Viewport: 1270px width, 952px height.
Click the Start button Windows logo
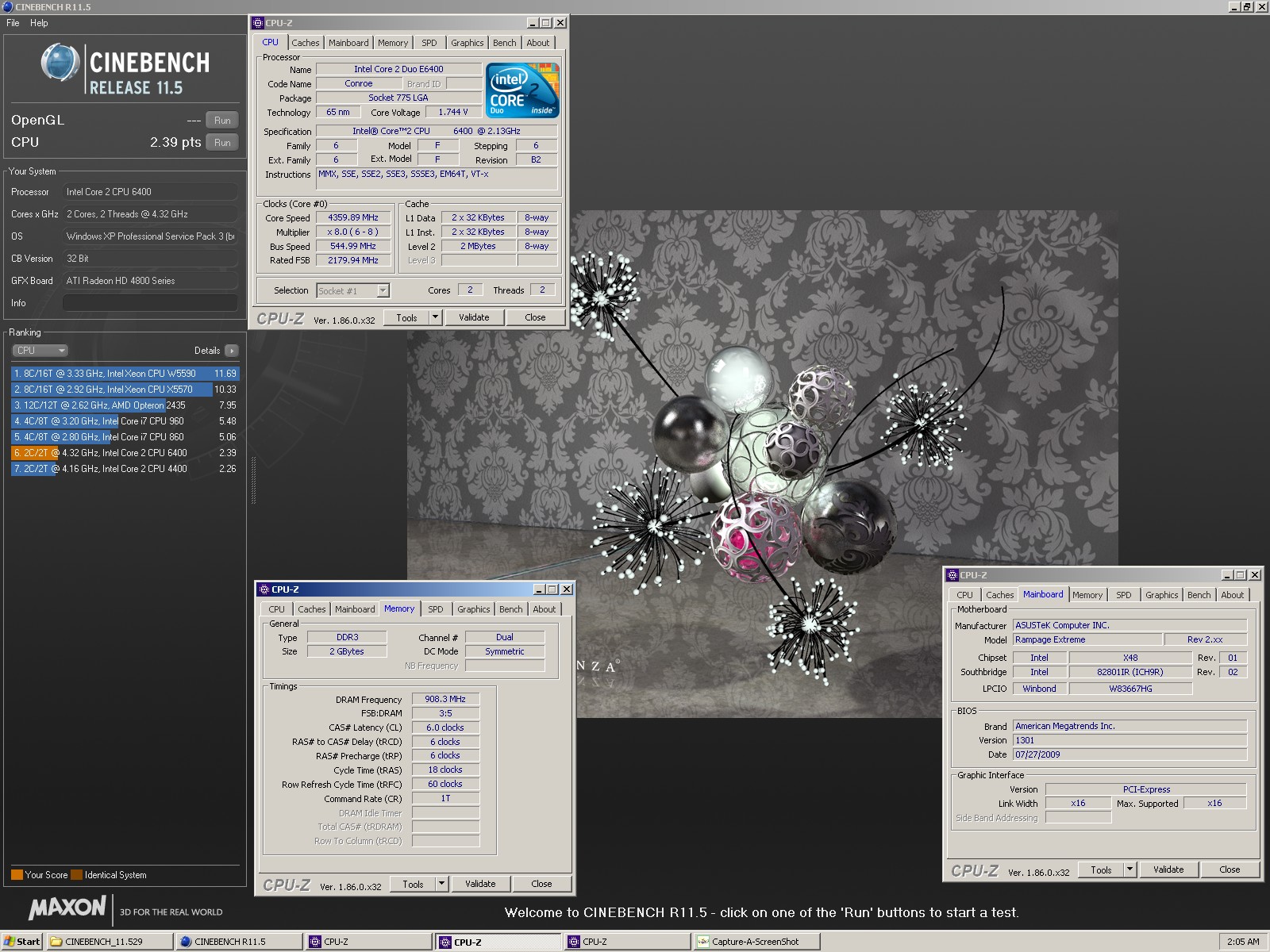10,942
